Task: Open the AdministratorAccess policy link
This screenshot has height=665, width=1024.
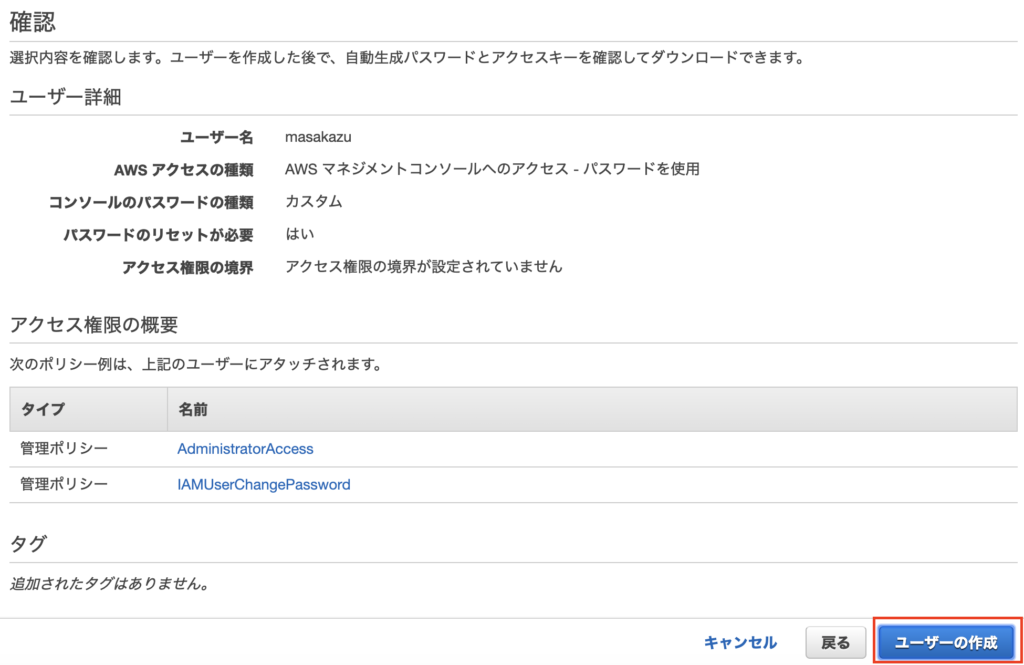Action: click(245, 449)
